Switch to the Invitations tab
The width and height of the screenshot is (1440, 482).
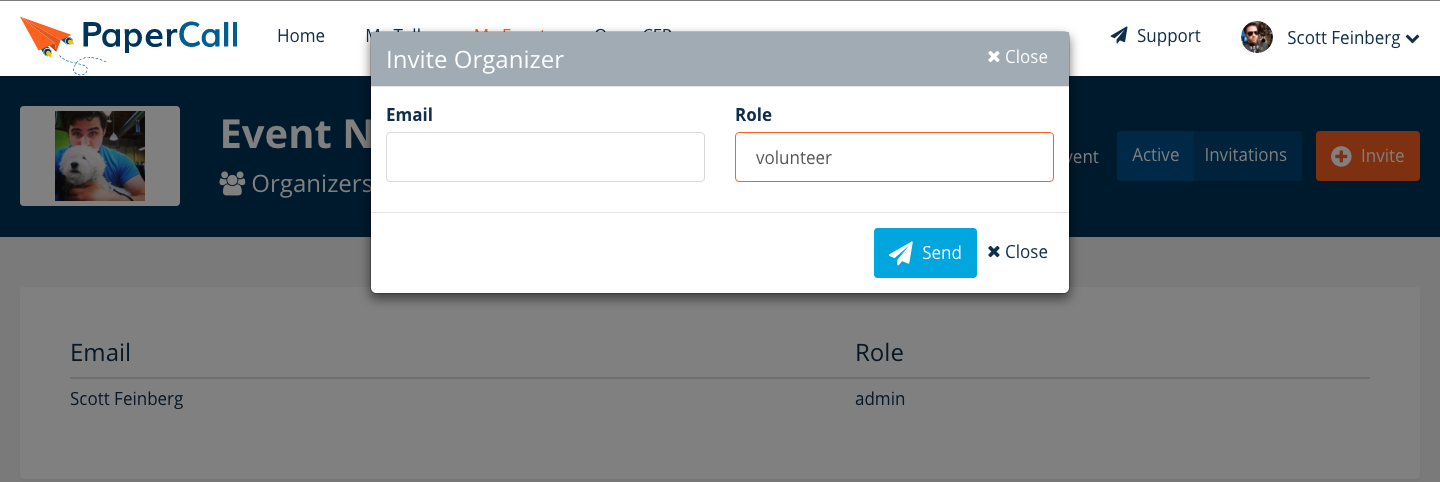click(x=1245, y=155)
